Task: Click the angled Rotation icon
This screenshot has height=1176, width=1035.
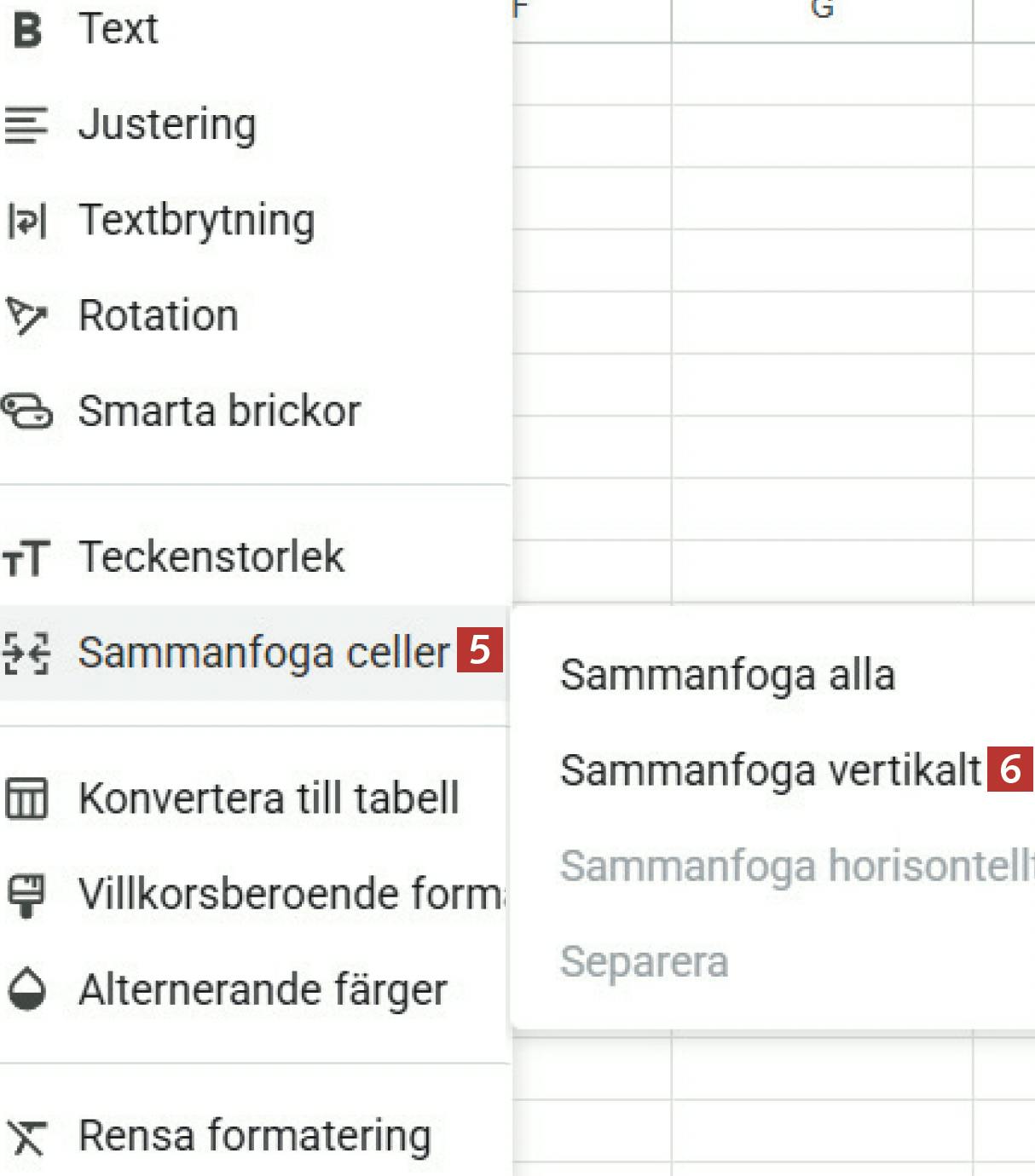Action: tap(26, 316)
